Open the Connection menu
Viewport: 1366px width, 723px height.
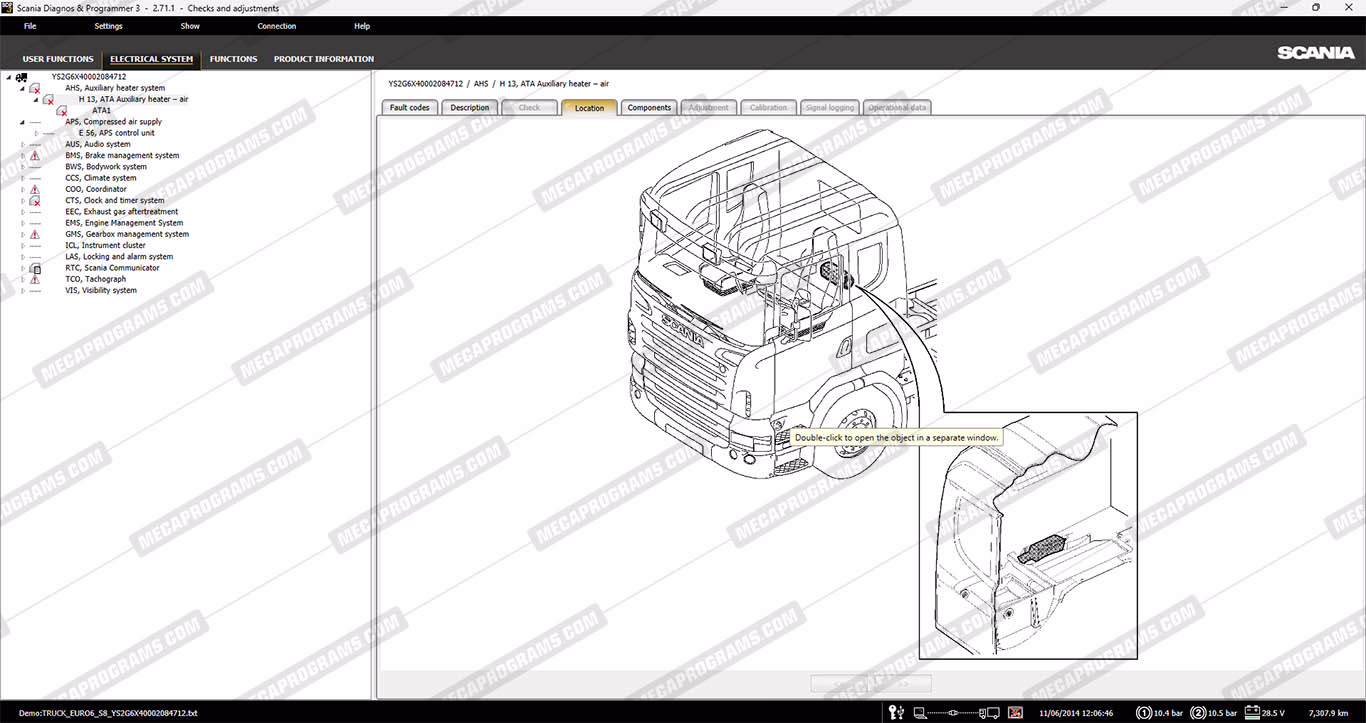pyautogui.click(x=277, y=26)
